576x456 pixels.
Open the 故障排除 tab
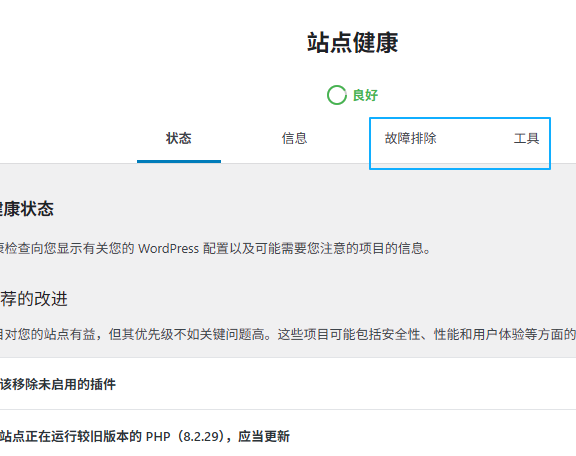point(410,139)
